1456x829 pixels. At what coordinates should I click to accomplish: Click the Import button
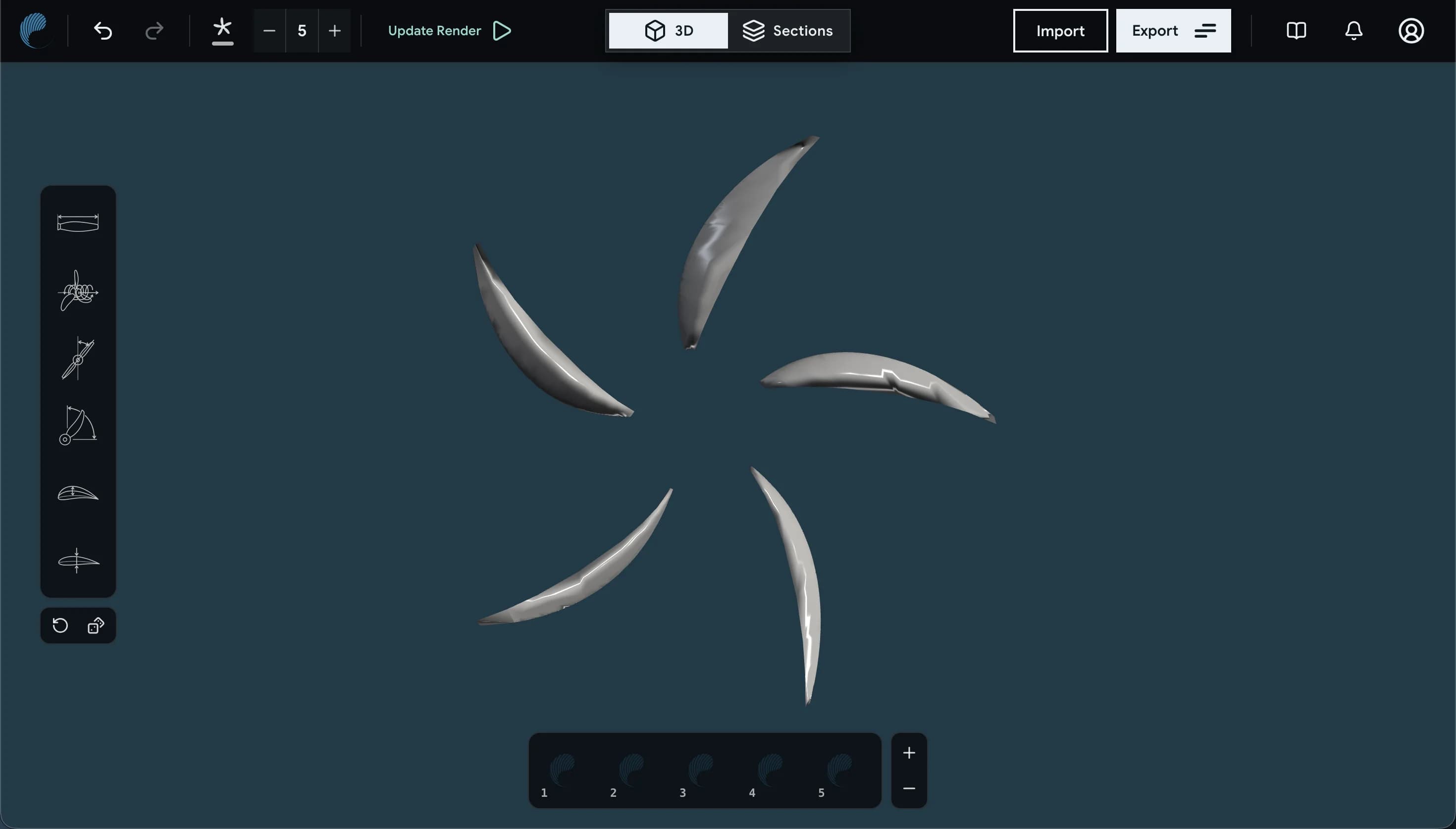[1060, 31]
